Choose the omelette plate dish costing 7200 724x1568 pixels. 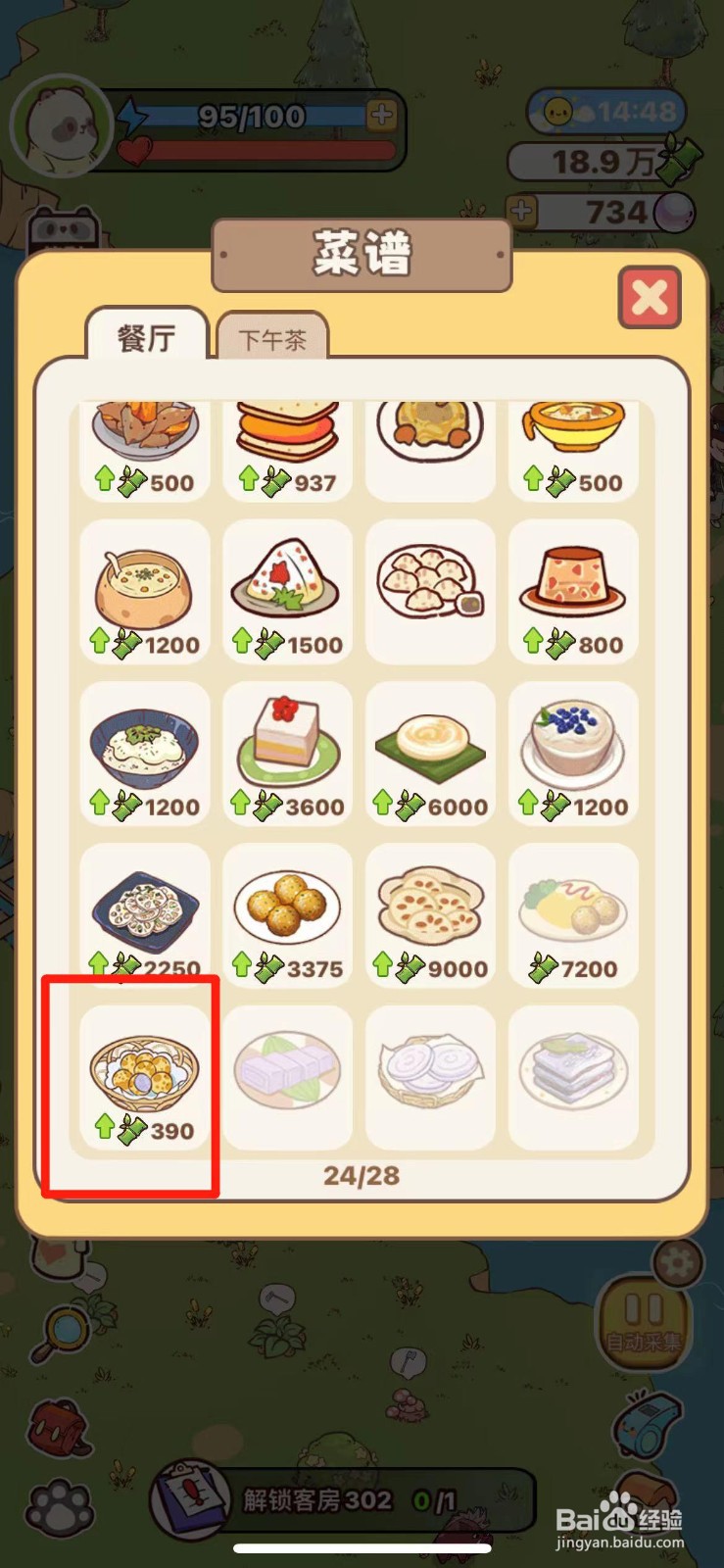(x=574, y=914)
